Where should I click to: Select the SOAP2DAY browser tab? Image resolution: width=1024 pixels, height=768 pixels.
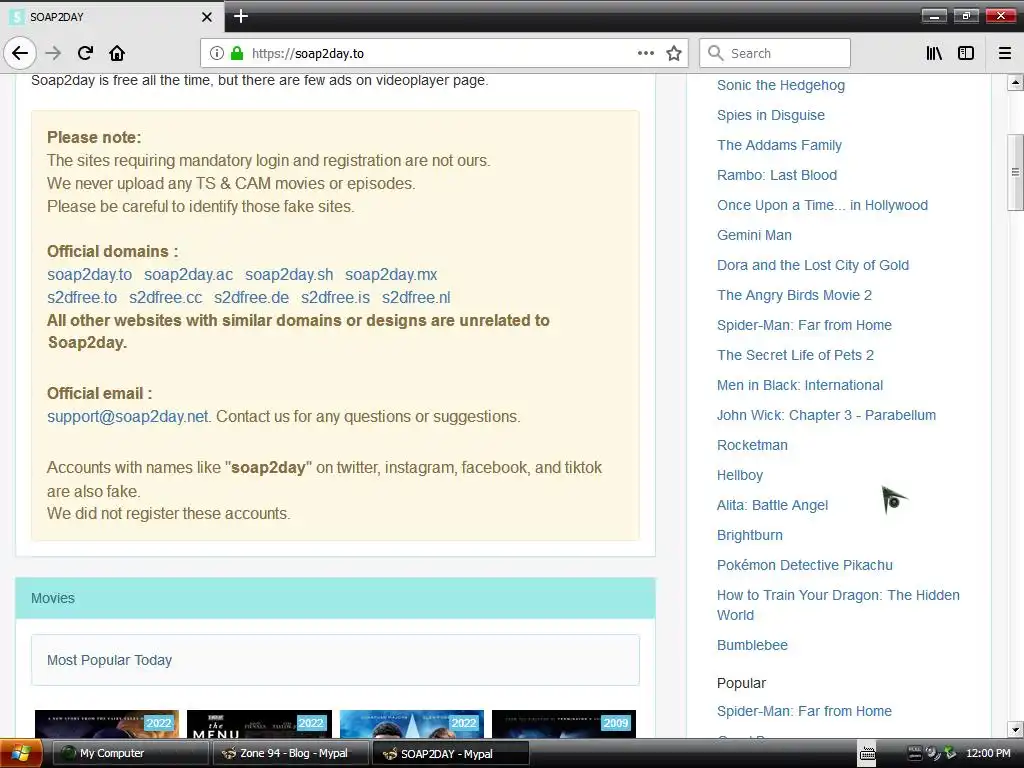tap(112, 17)
